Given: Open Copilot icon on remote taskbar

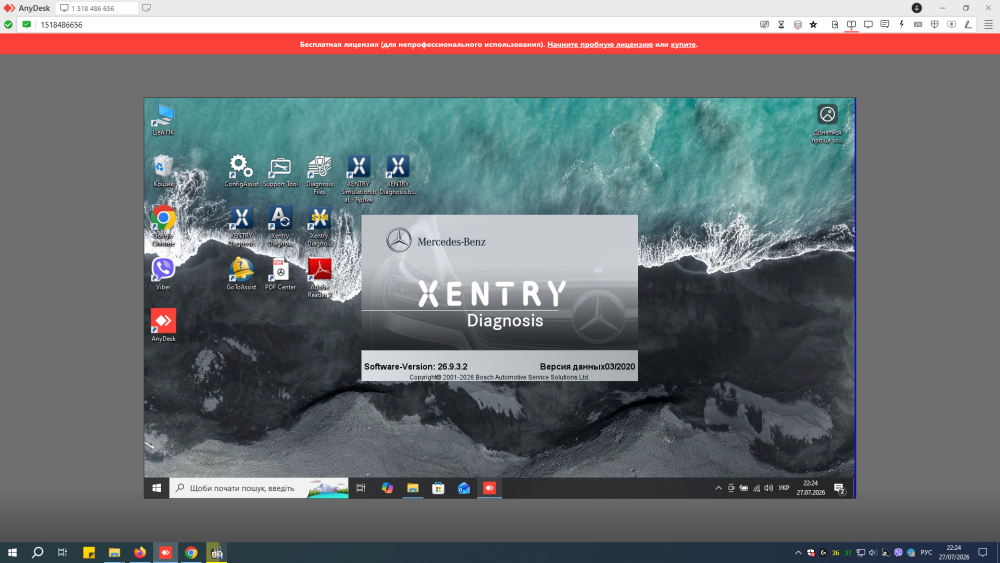Looking at the screenshot, I should (387, 488).
